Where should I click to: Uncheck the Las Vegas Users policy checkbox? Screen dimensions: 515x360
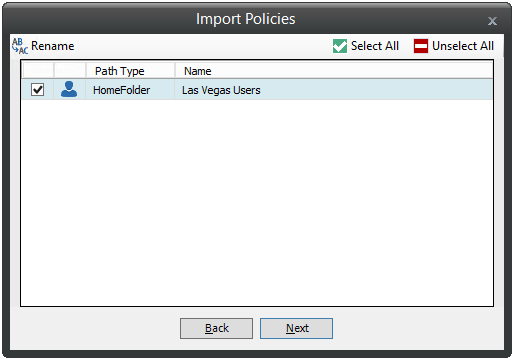point(37,90)
